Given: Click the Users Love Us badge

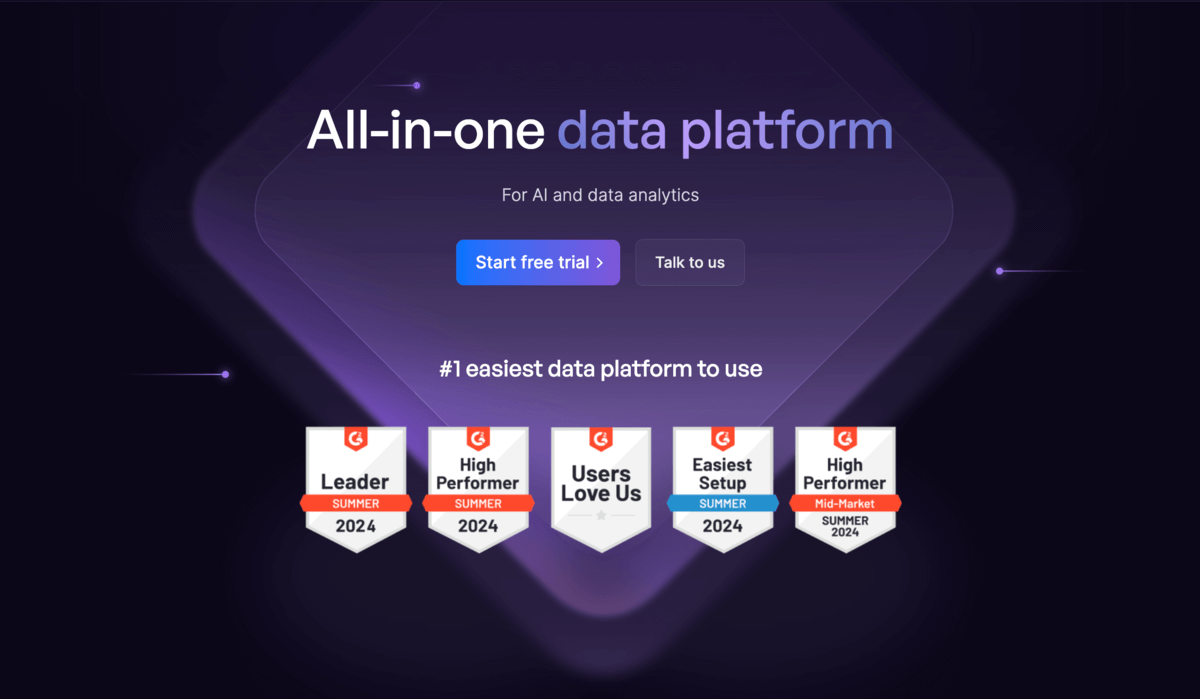Looking at the screenshot, I should click(600, 489).
